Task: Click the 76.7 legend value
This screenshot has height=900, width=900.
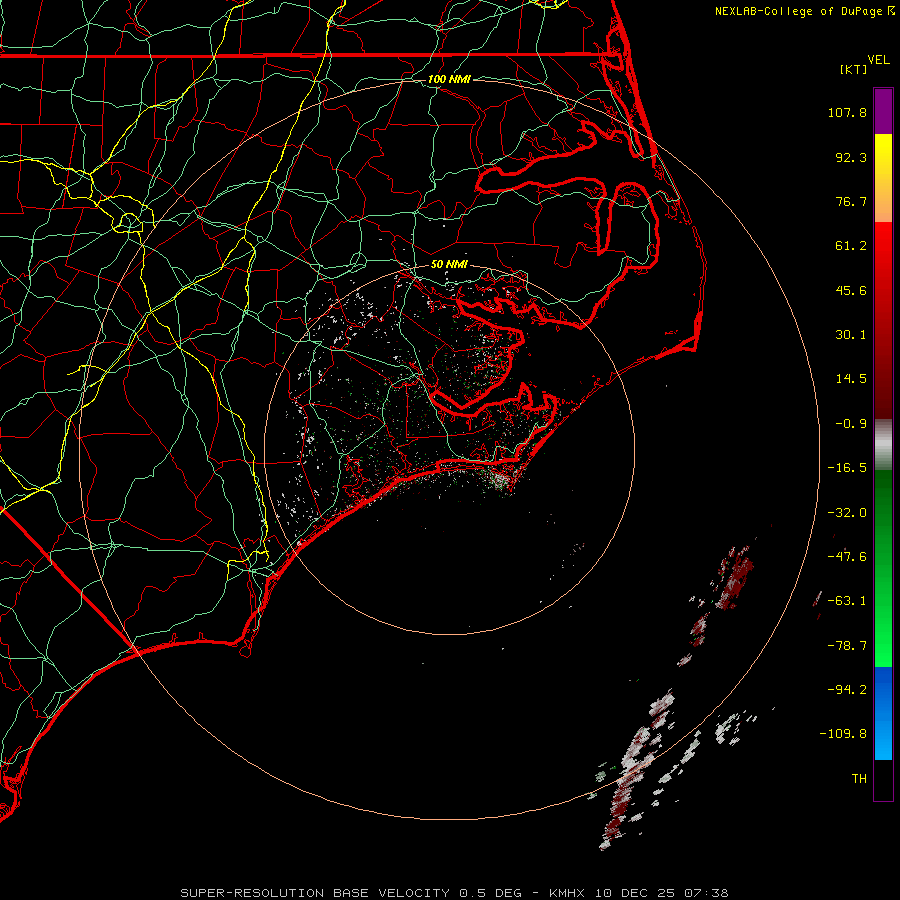Action: tap(851, 201)
